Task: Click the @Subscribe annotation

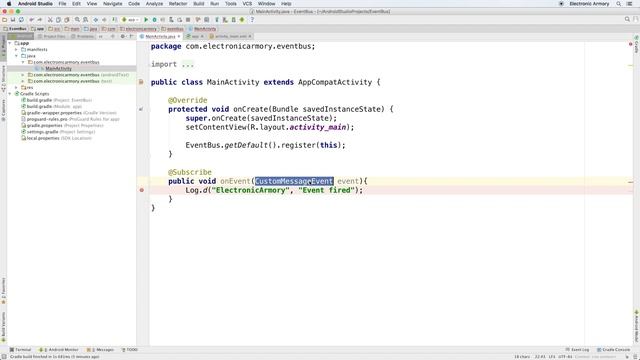Action: [x=190, y=172]
